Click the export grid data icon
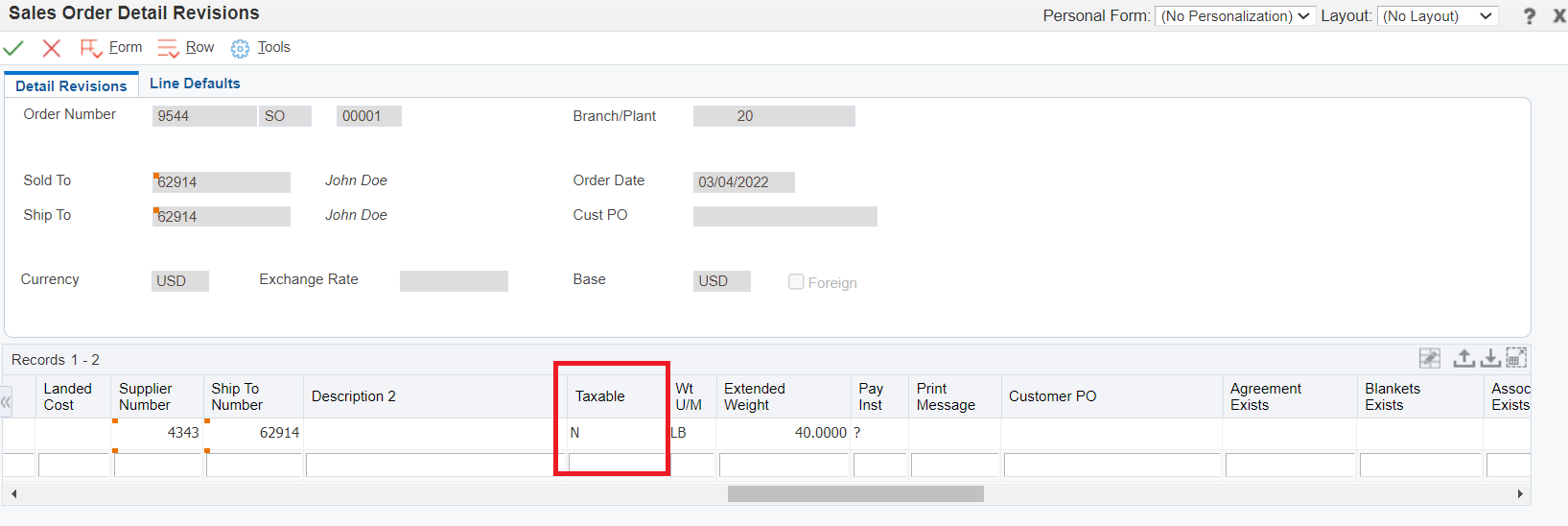The image size is (1568, 526). (x=1463, y=358)
